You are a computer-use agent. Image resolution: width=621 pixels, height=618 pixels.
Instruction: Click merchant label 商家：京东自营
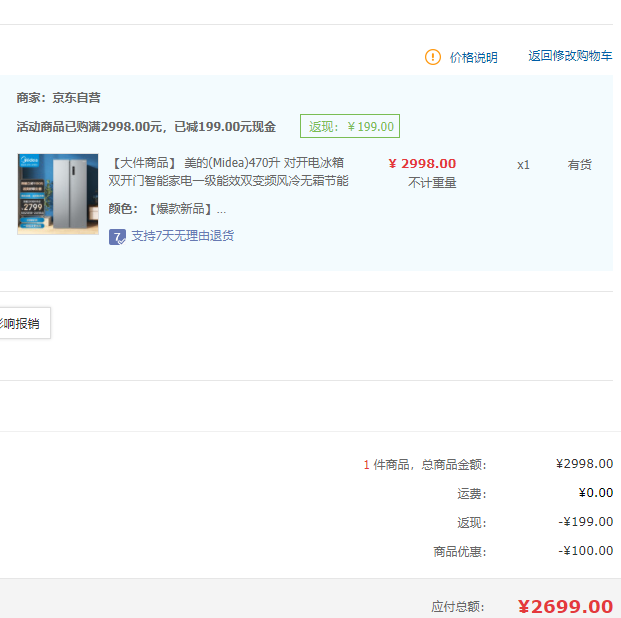(59, 97)
